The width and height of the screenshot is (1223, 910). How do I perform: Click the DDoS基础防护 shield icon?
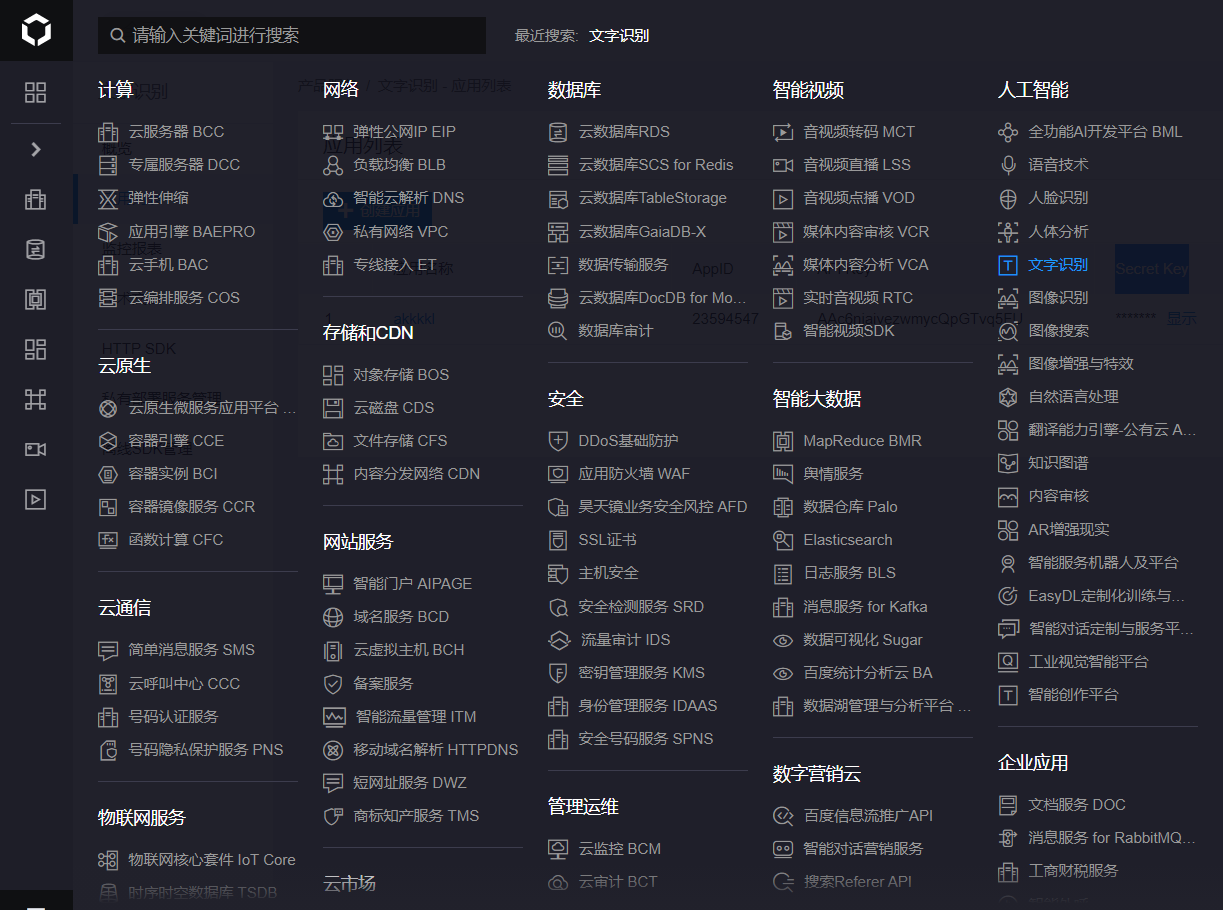(x=558, y=441)
